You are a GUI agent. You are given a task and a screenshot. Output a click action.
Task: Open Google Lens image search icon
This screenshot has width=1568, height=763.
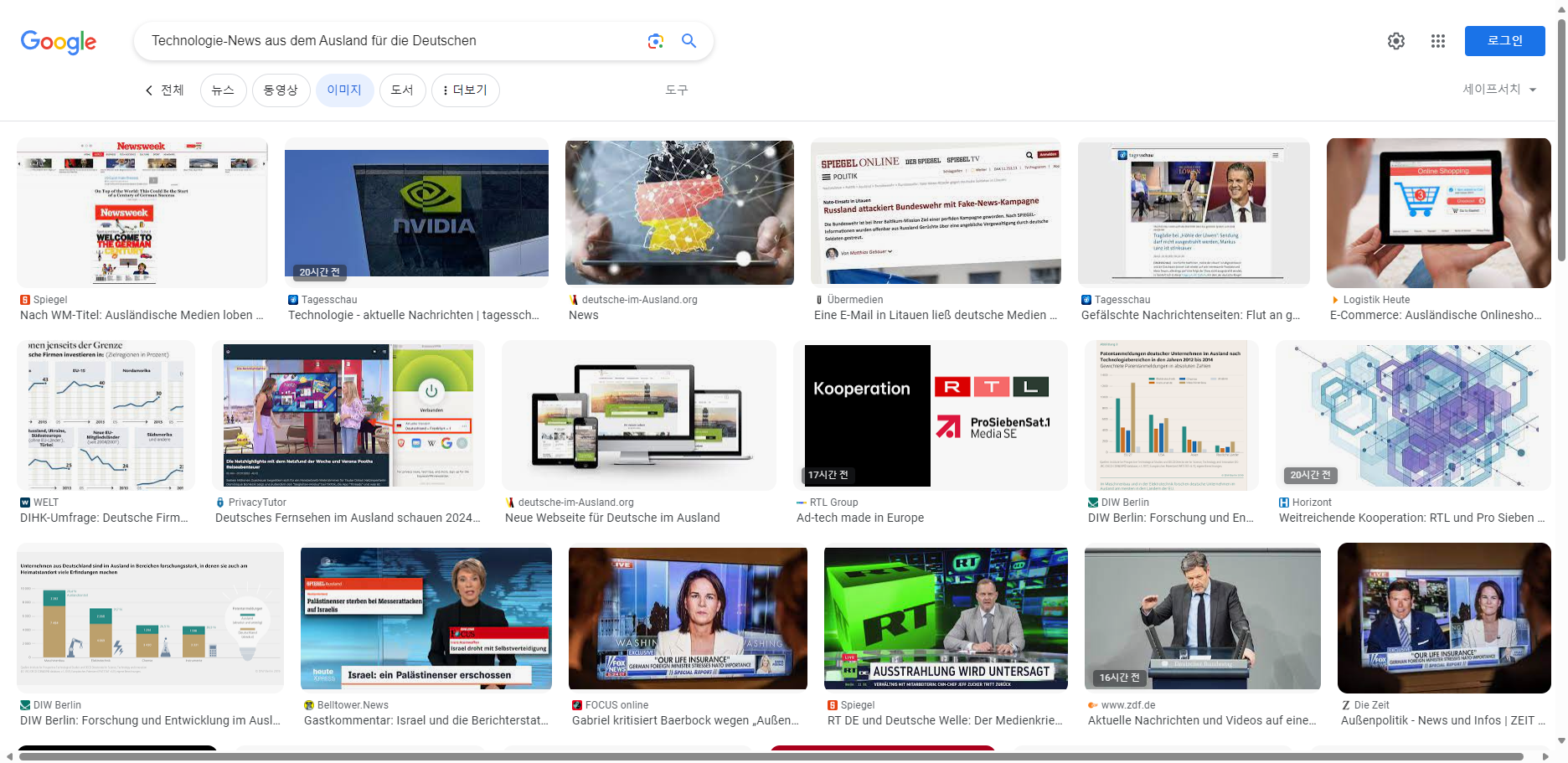pyautogui.click(x=655, y=41)
